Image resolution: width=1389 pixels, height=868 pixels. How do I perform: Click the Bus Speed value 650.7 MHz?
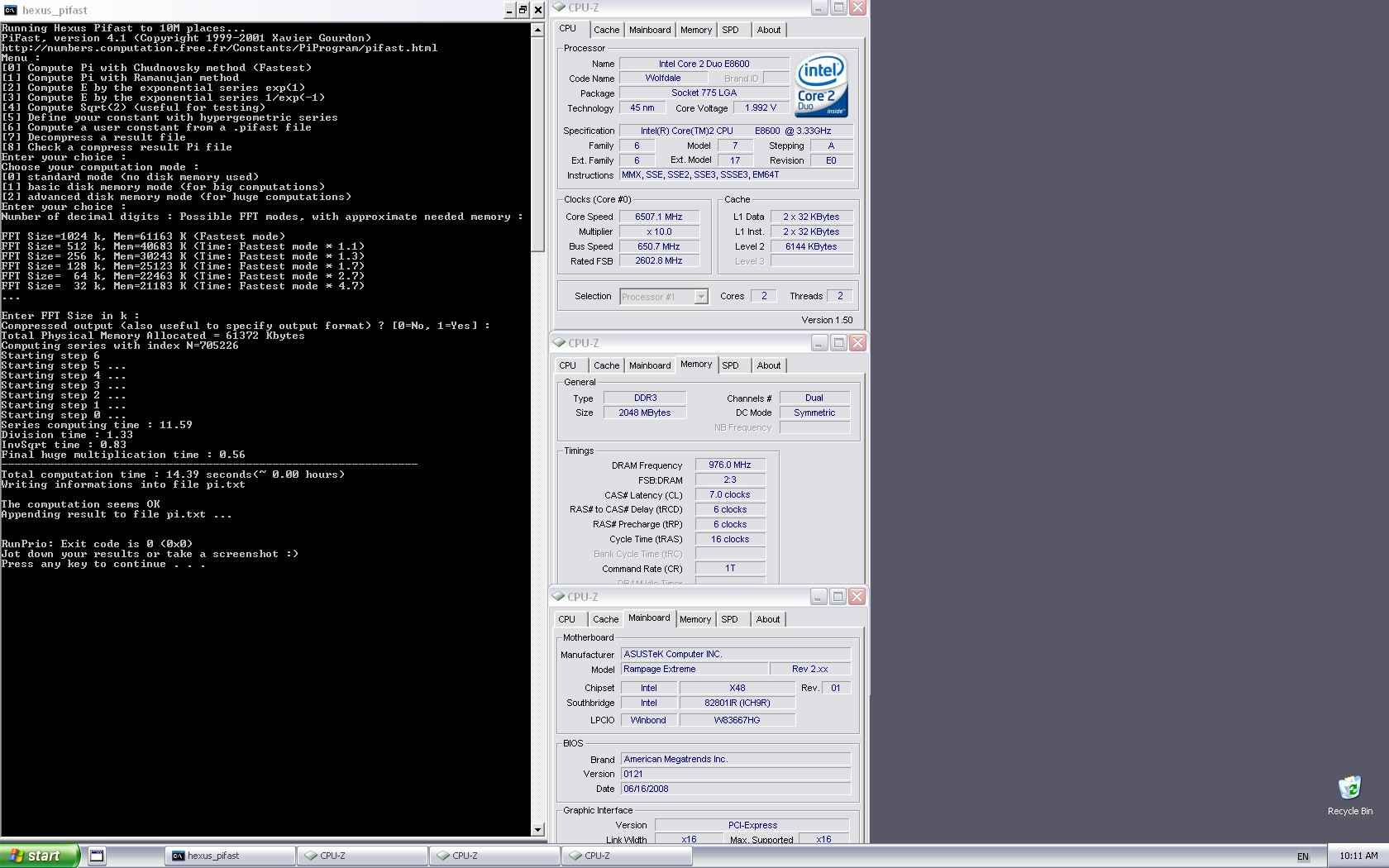[x=659, y=246]
